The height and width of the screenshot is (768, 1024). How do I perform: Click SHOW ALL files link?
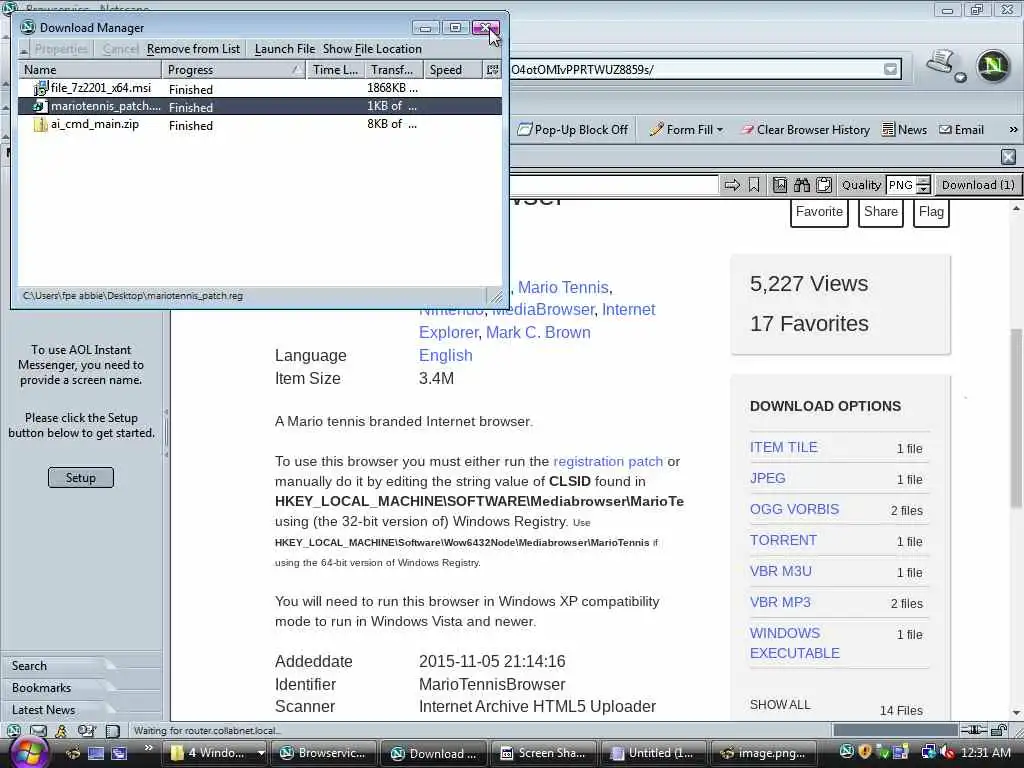[780, 705]
